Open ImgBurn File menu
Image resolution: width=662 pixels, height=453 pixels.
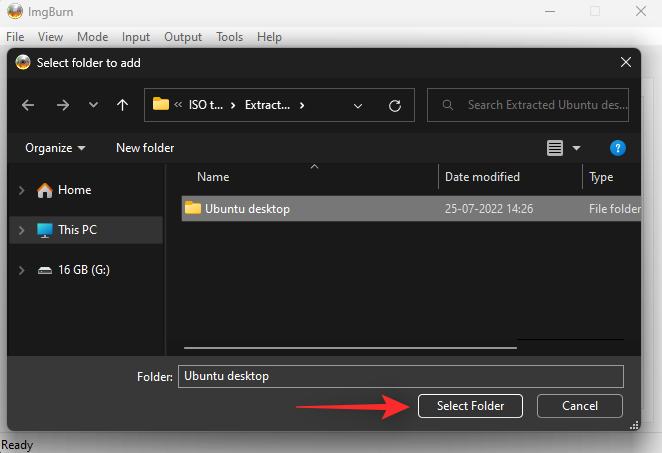[15, 37]
